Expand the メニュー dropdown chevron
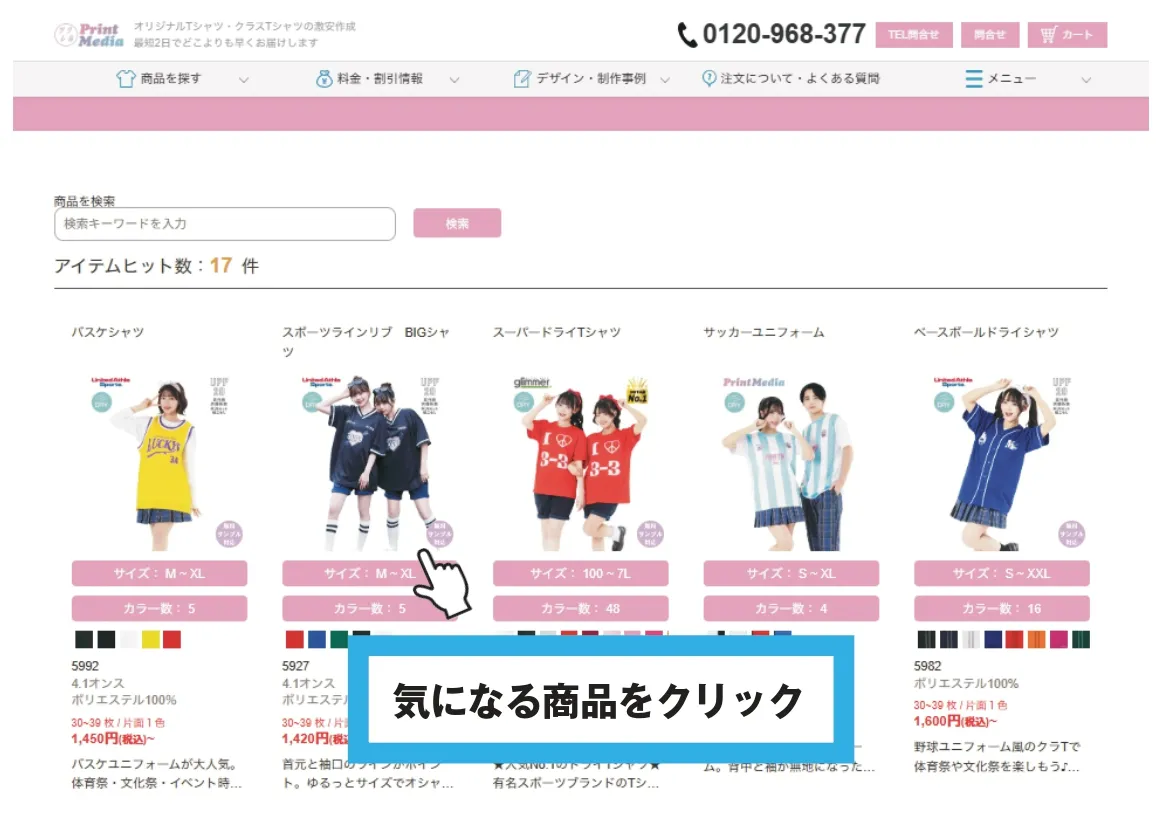 (1086, 80)
